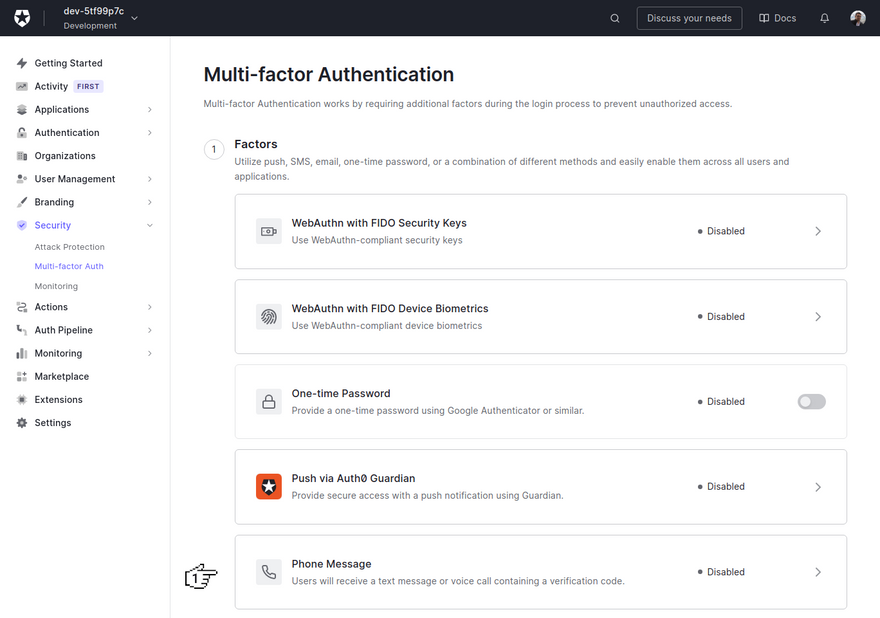The image size is (880, 618).
Task: Expand the User Management chevron
Action: click(x=150, y=178)
